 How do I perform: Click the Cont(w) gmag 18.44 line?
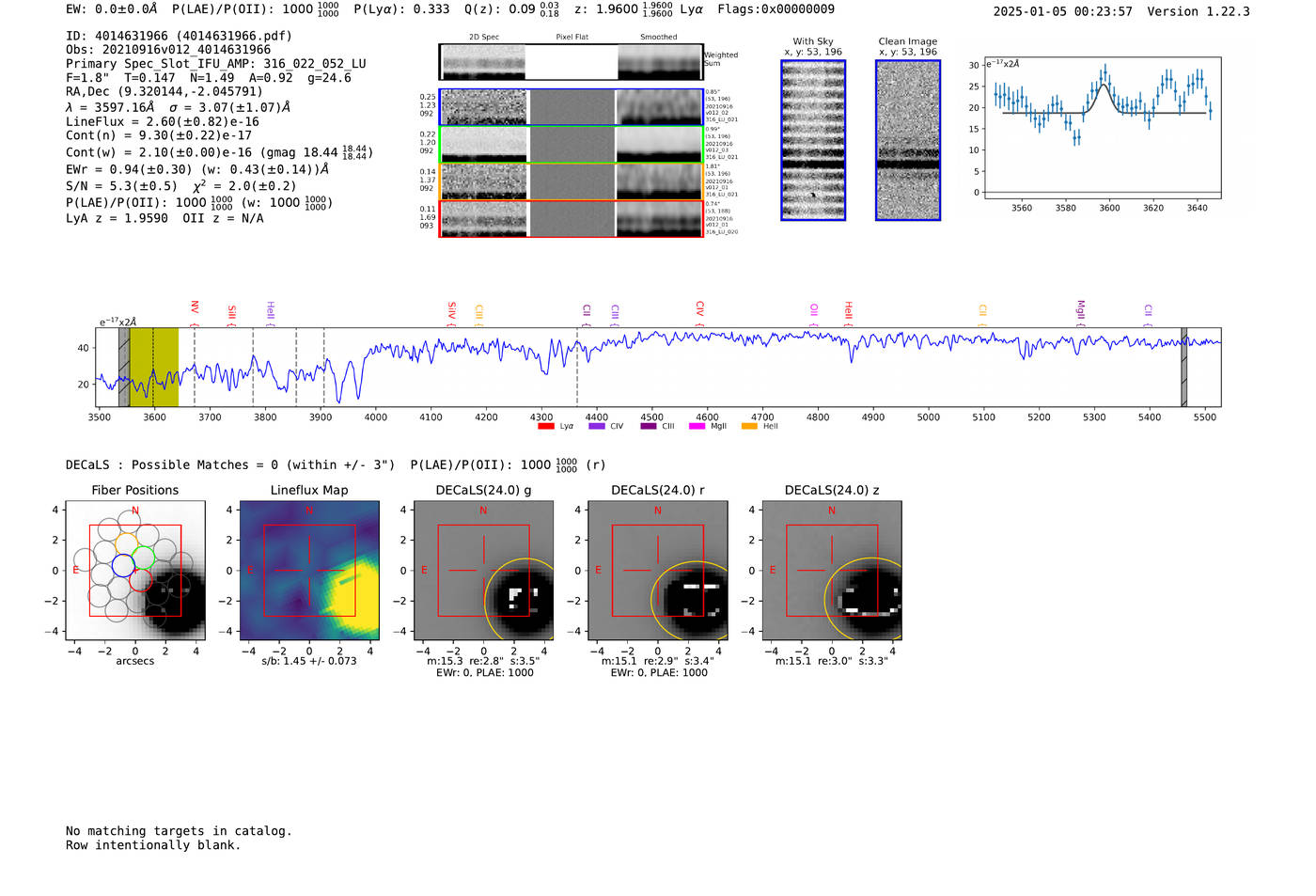point(220,151)
